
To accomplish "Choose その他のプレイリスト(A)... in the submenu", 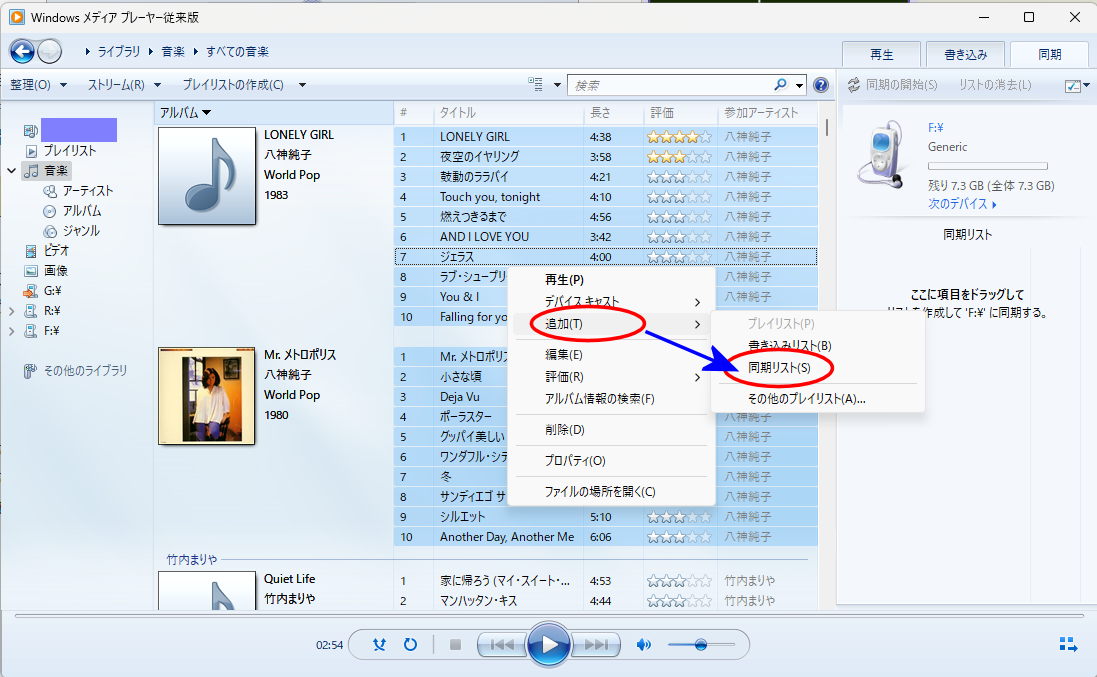I will (817, 399).
